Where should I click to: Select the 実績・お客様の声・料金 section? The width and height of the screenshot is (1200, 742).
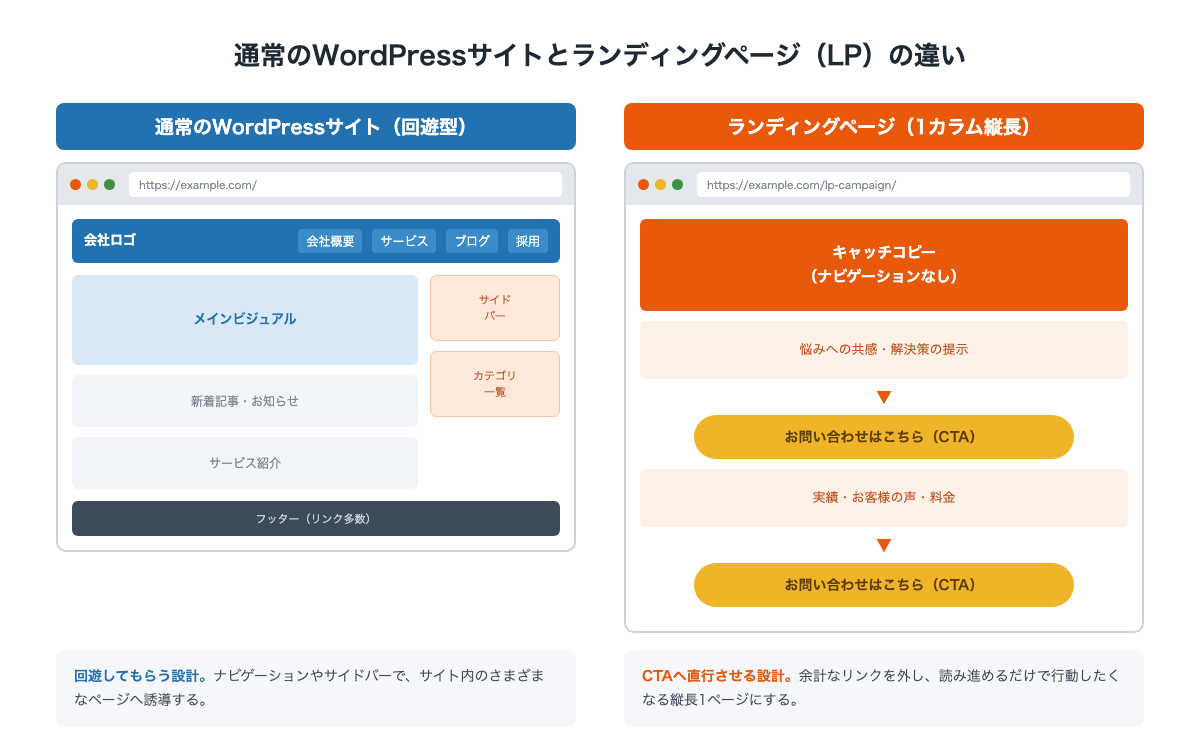click(x=884, y=498)
